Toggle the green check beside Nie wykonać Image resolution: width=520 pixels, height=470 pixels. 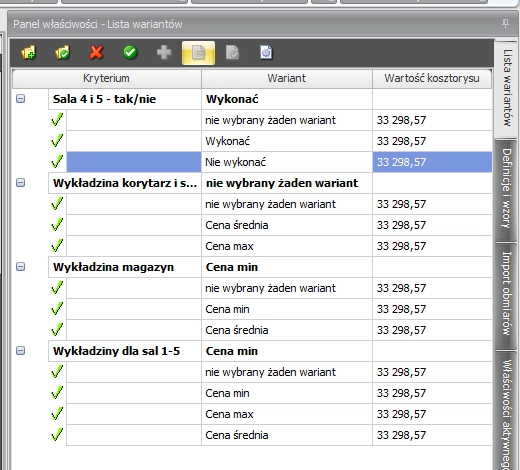[x=57, y=162]
